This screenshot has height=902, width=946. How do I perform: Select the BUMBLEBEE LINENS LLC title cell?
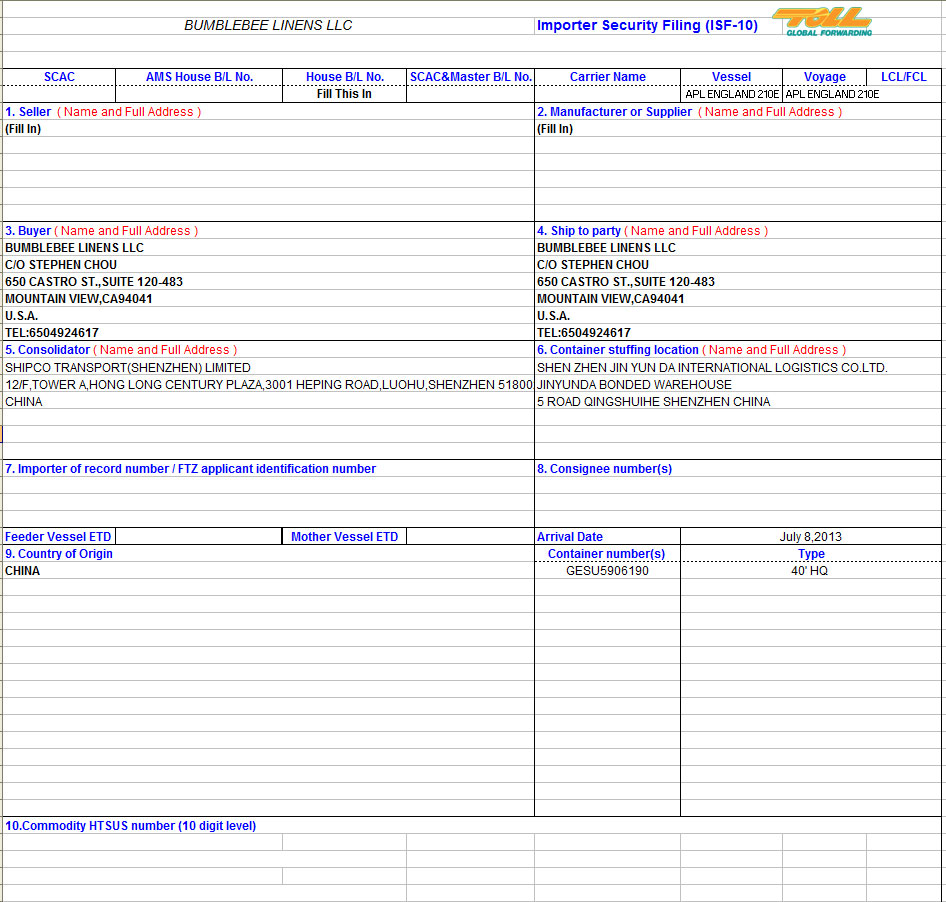(x=268, y=25)
